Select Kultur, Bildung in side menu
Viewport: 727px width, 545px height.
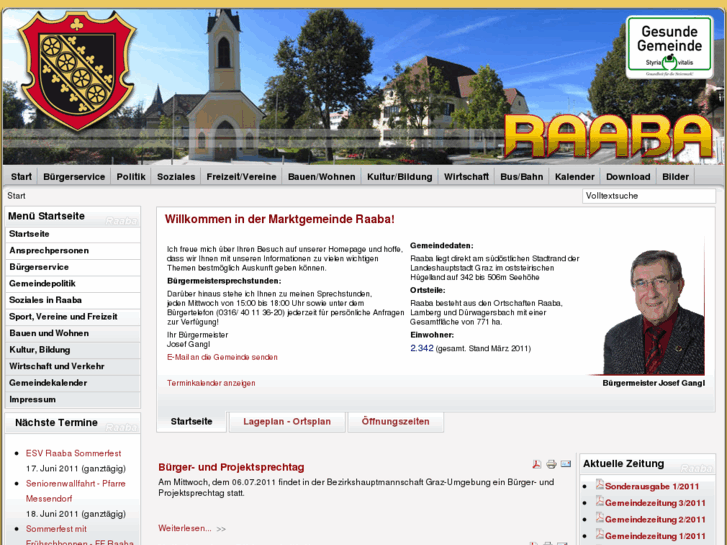73,350
